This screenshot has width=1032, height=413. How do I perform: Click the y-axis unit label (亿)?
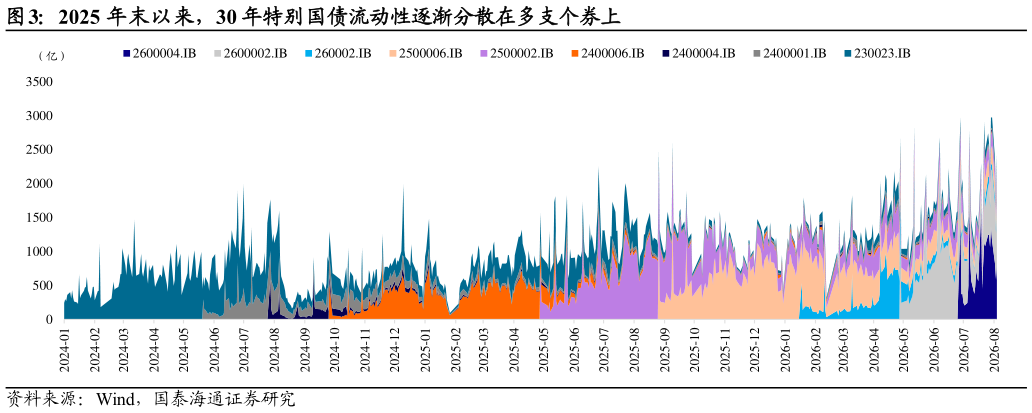52,56
